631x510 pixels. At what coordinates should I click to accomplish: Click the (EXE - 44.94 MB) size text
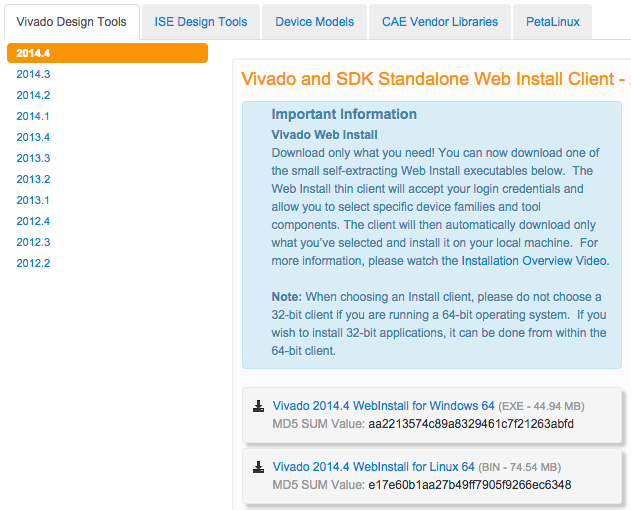[x=541, y=406]
